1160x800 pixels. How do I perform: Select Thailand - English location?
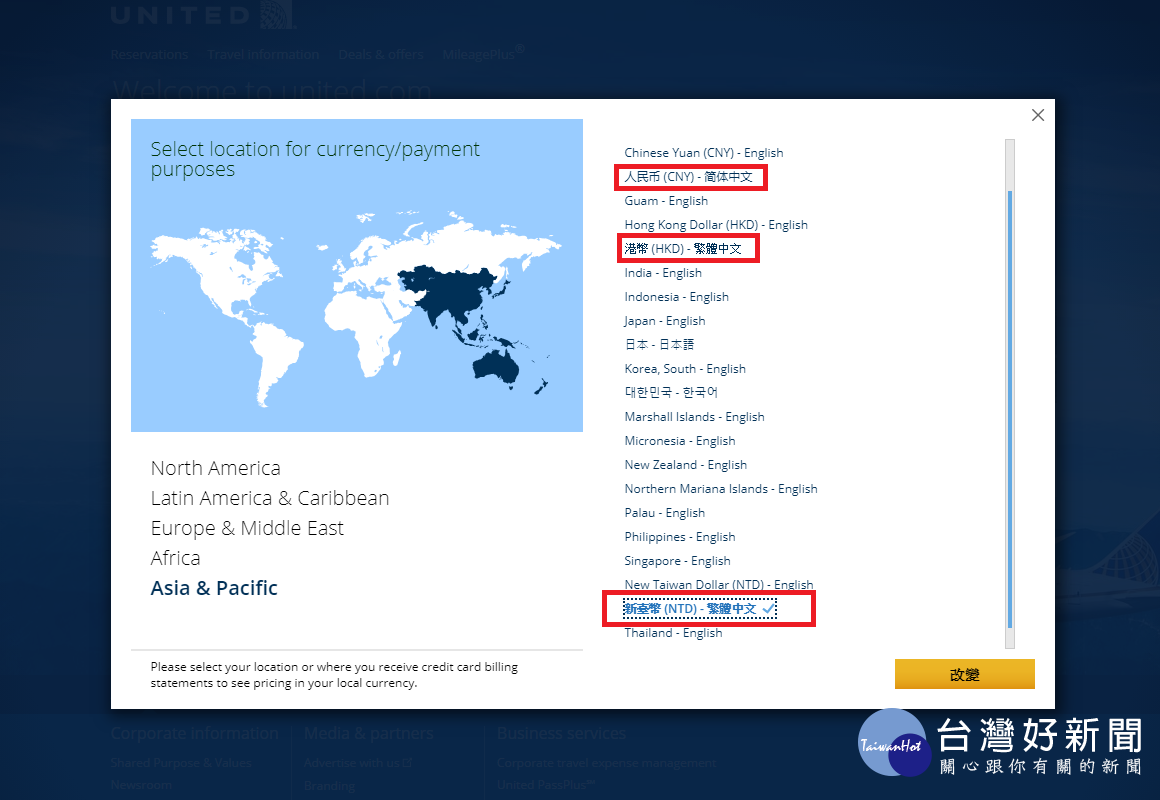point(672,633)
